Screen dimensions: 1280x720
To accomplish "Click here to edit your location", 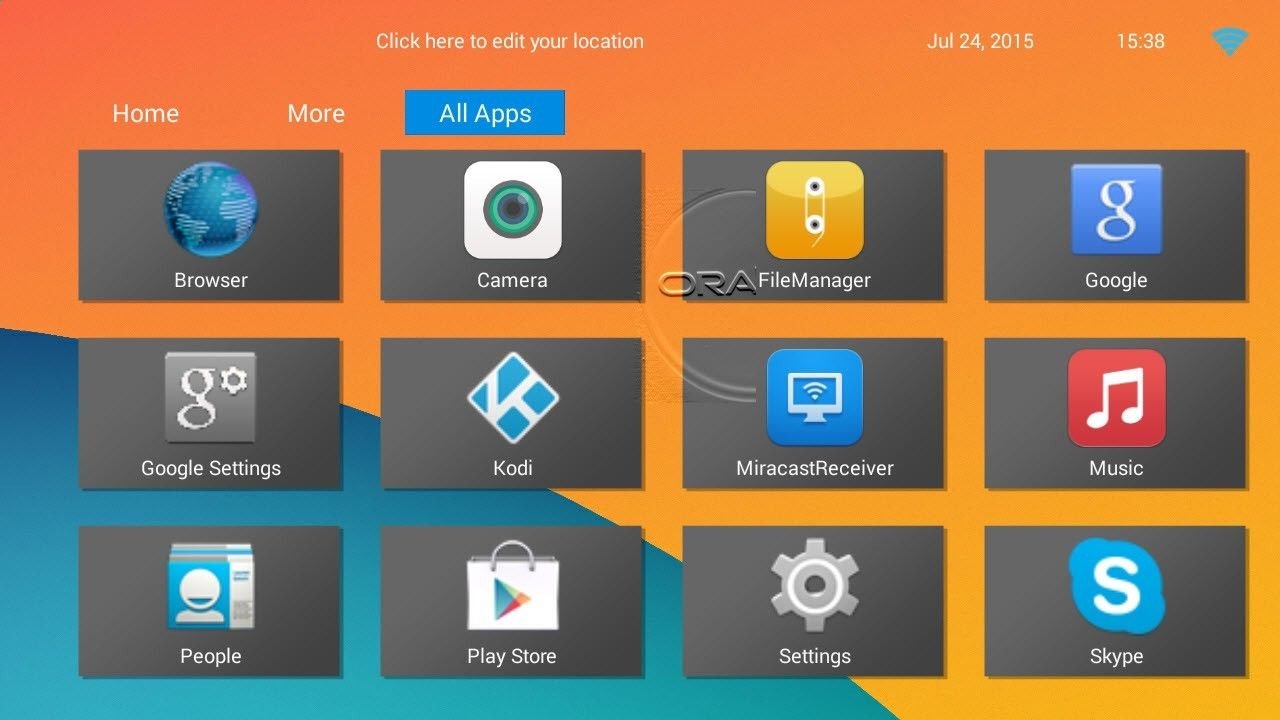I will click(510, 41).
